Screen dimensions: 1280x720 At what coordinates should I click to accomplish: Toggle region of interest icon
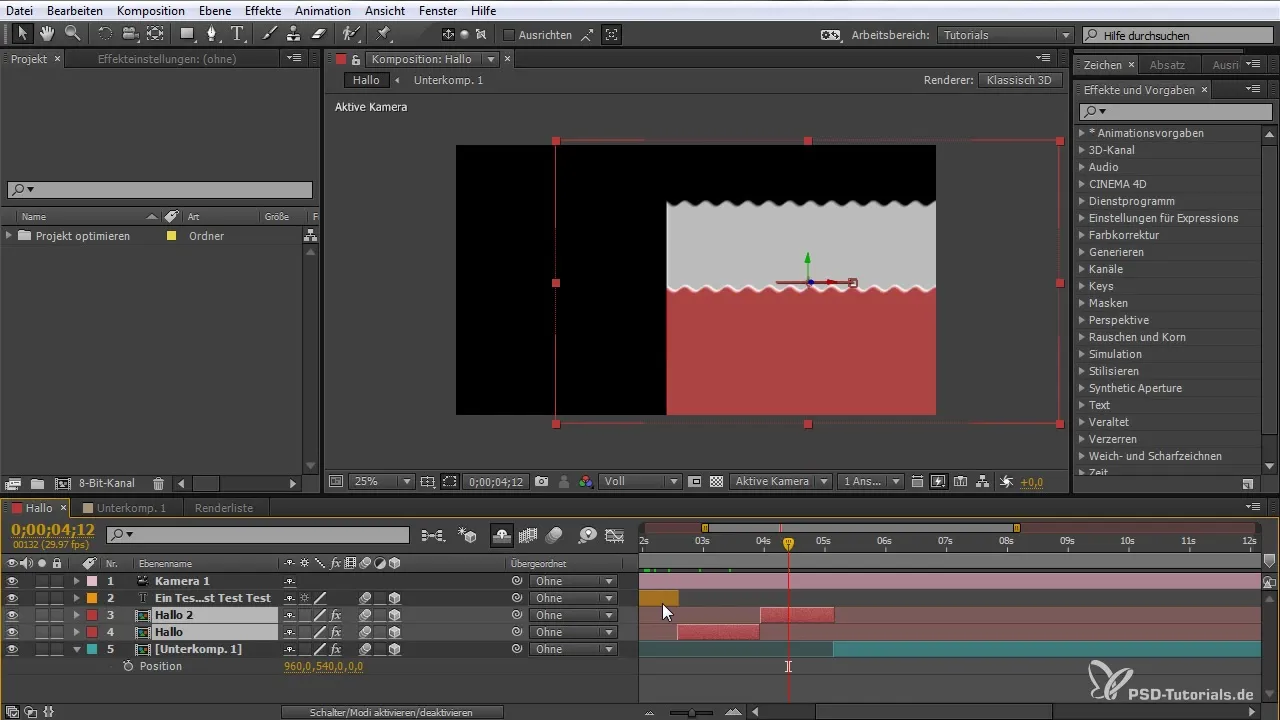click(x=450, y=481)
